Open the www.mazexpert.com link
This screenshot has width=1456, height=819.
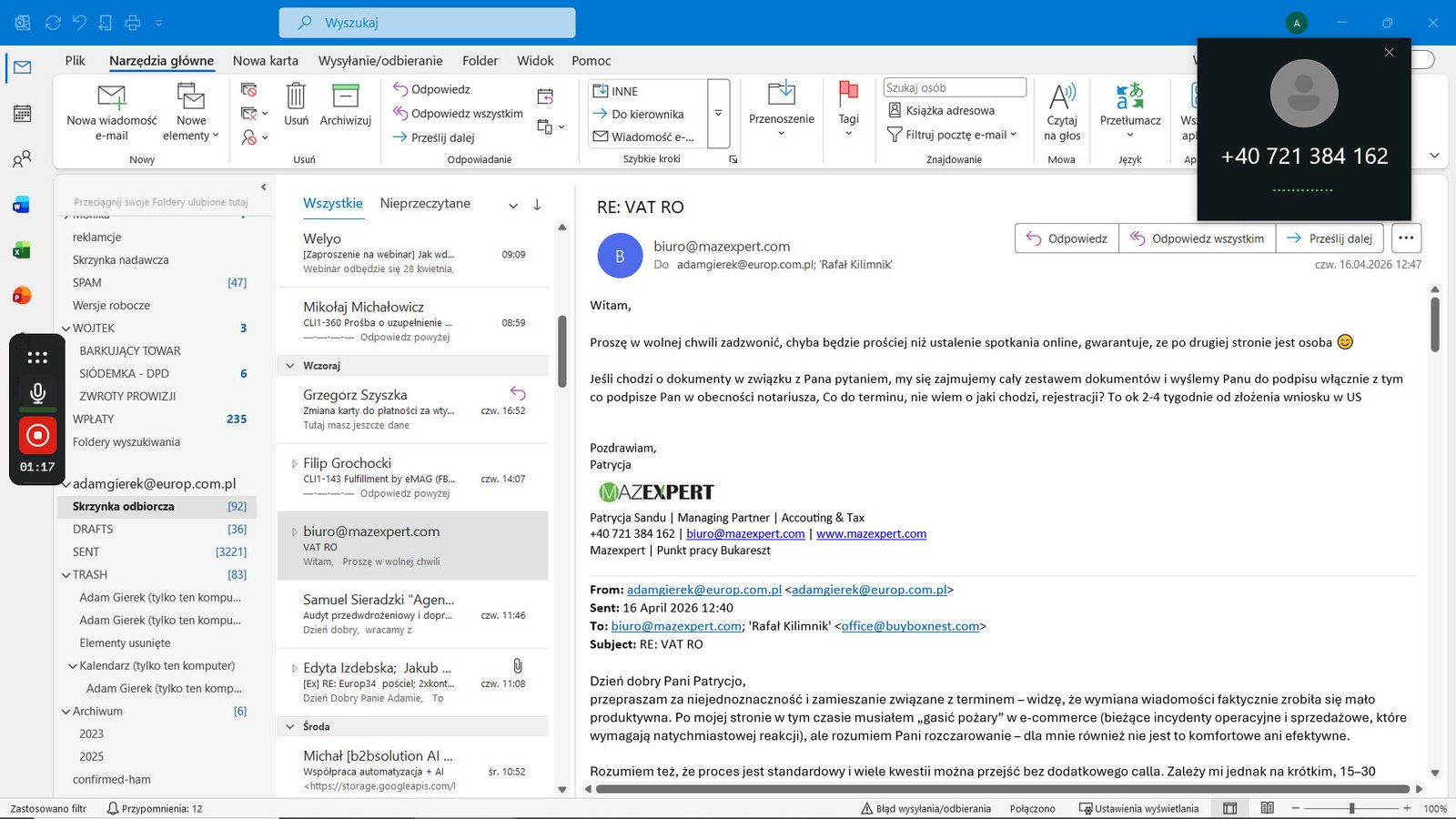[x=871, y=534]
